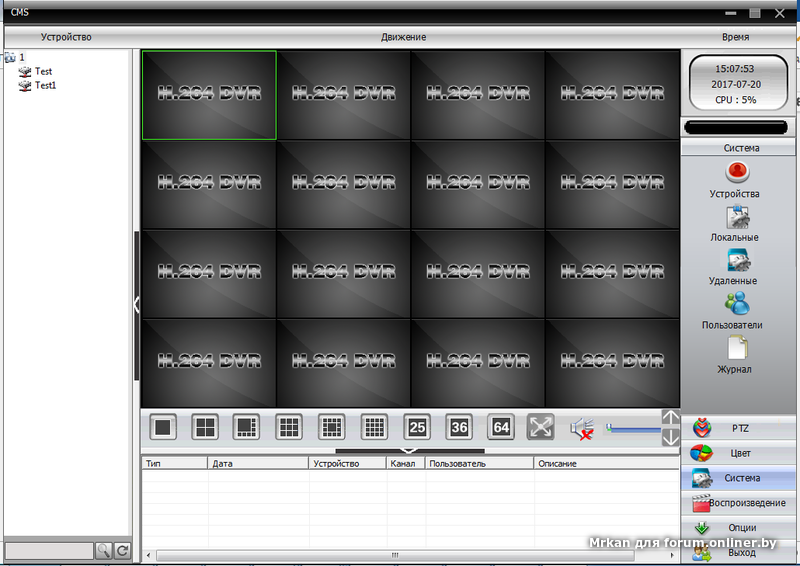Sort log by Описание column
Screen dimensions: 800x566
click(x=607, y=463)
